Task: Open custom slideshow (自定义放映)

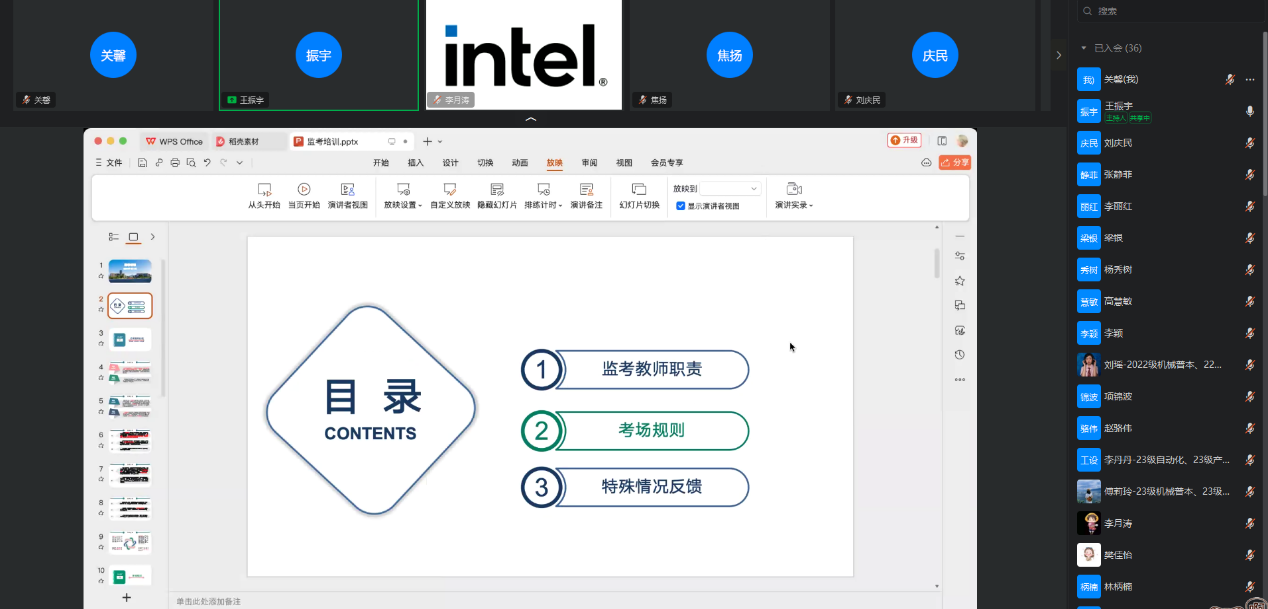Action: [450, 195]
